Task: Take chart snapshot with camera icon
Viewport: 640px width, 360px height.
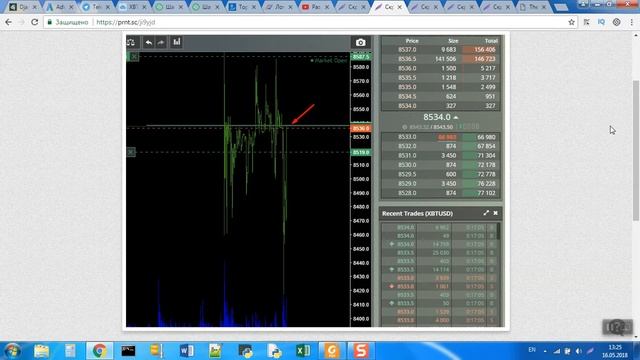Action: click(360, 42)
